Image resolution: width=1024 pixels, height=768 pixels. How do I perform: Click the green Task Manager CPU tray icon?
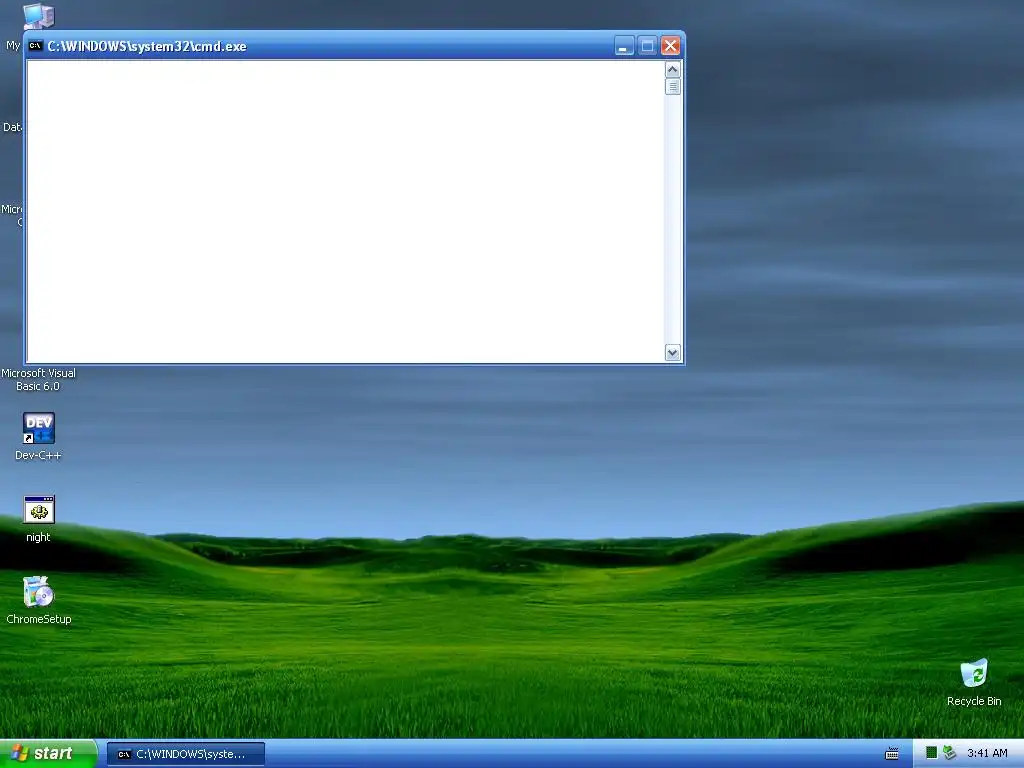[931, 753]
